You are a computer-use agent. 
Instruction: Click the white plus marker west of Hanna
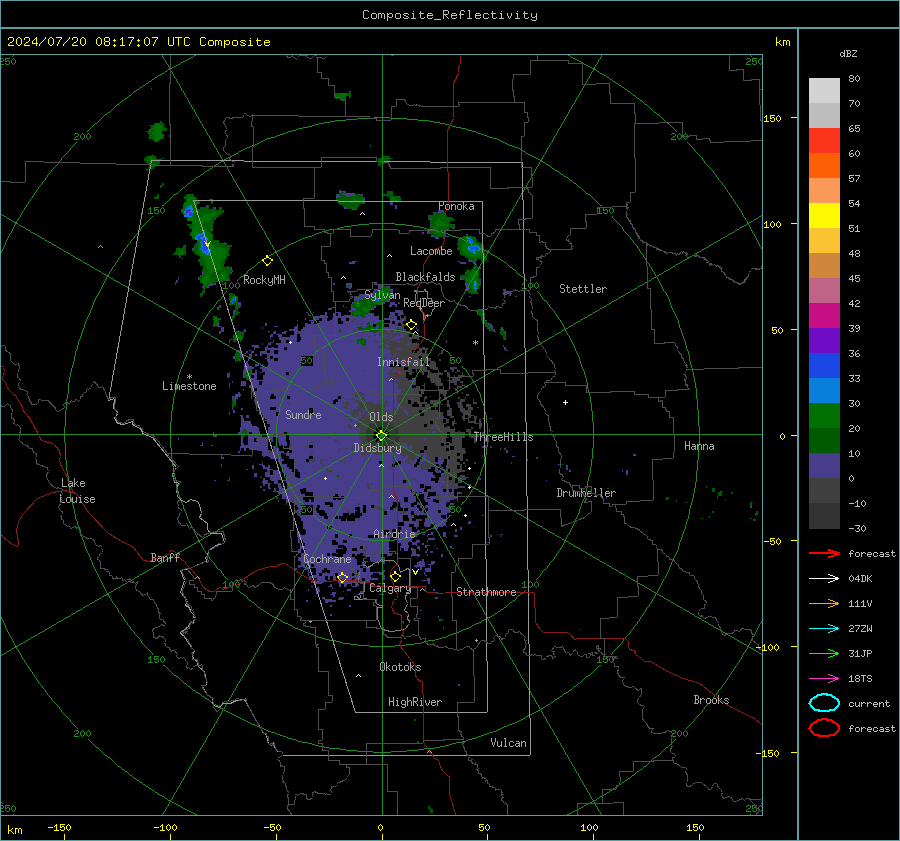(565, 402)
